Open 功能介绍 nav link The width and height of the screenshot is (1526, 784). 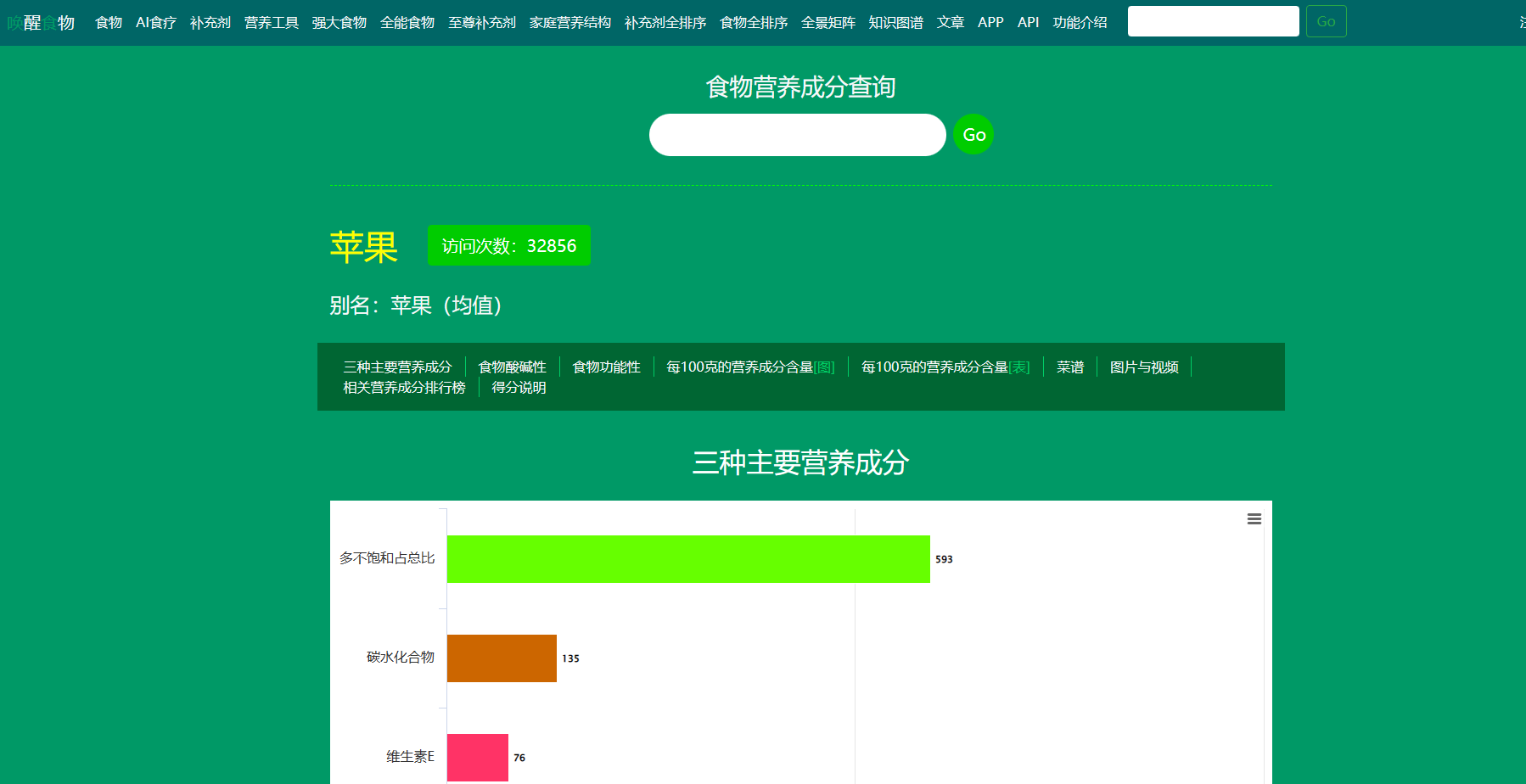pyautogui.click(x=1080, y=23)
